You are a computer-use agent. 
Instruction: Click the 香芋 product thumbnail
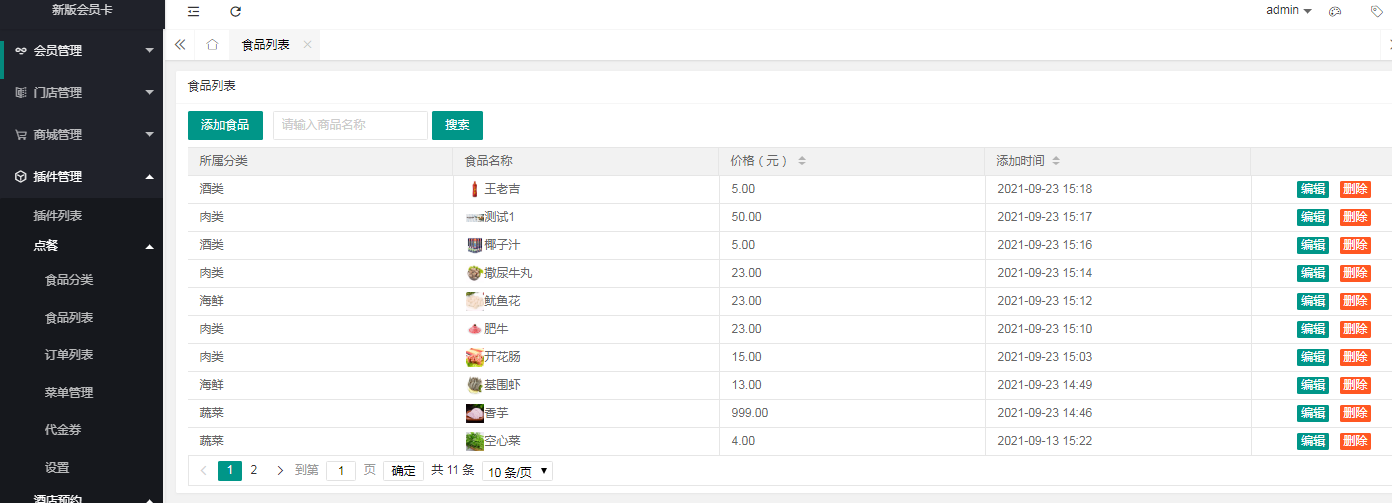pos(475,413)
